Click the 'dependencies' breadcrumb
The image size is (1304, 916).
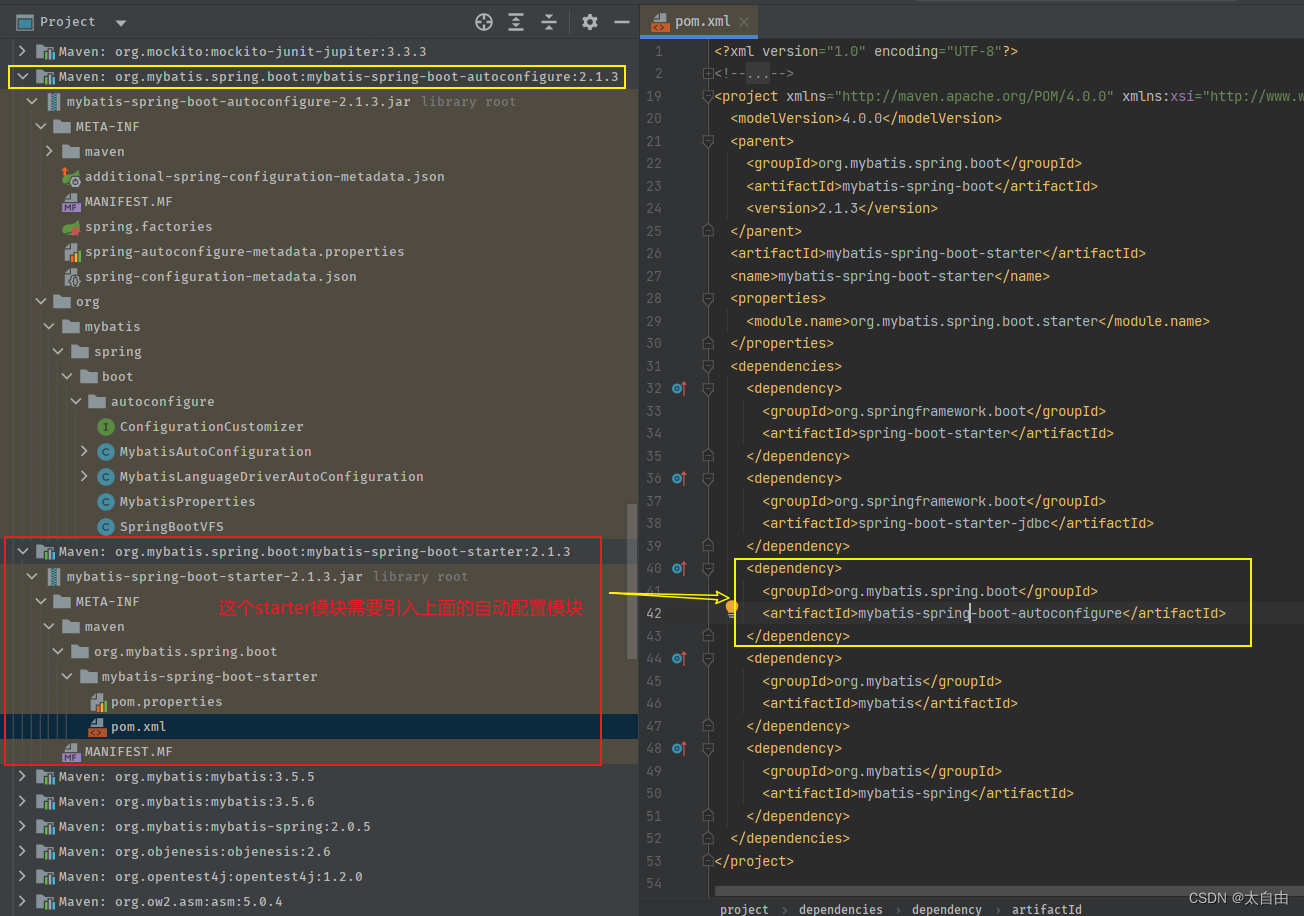[841, 909]
